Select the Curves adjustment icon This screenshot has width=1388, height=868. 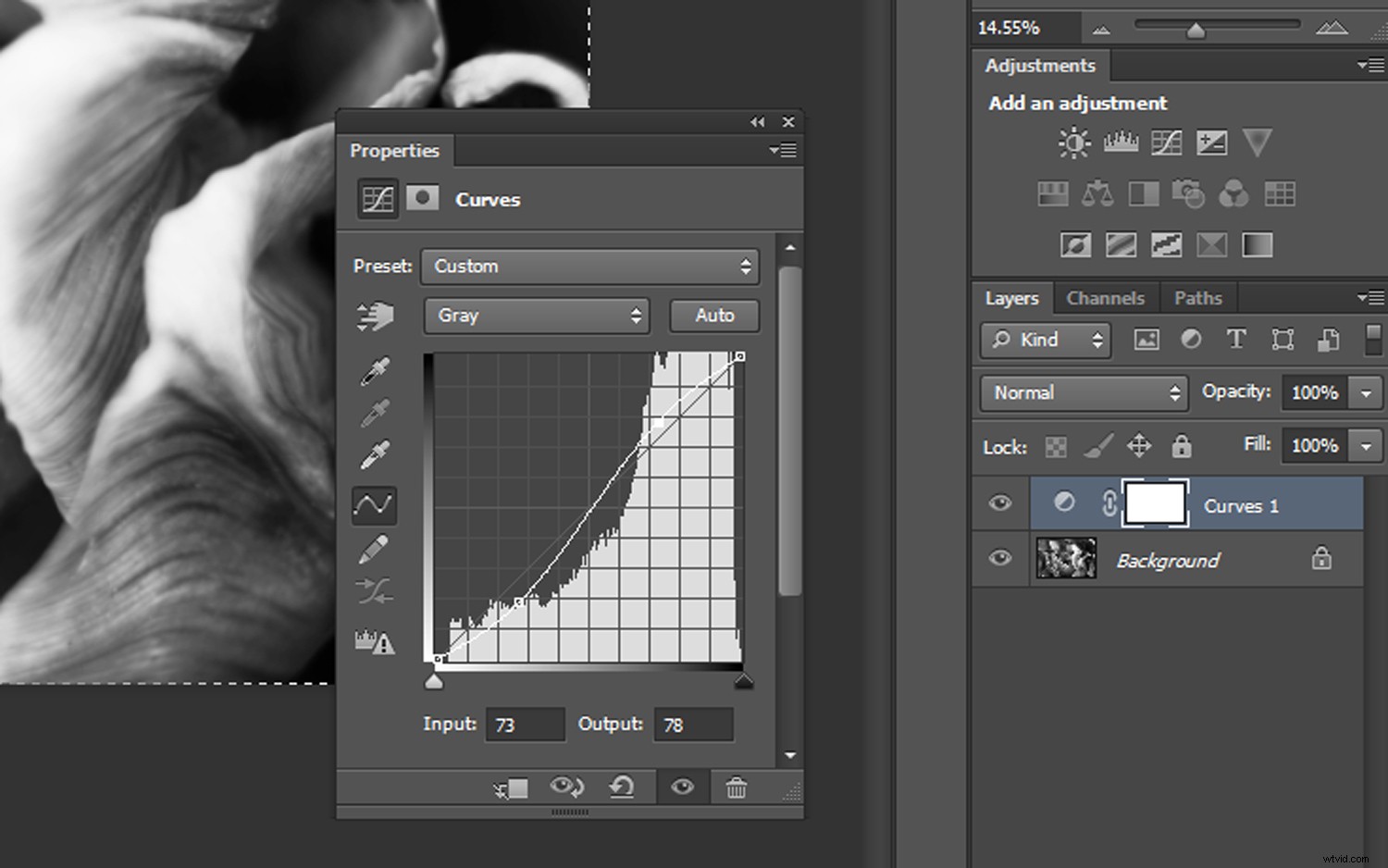coord(1166,142)
